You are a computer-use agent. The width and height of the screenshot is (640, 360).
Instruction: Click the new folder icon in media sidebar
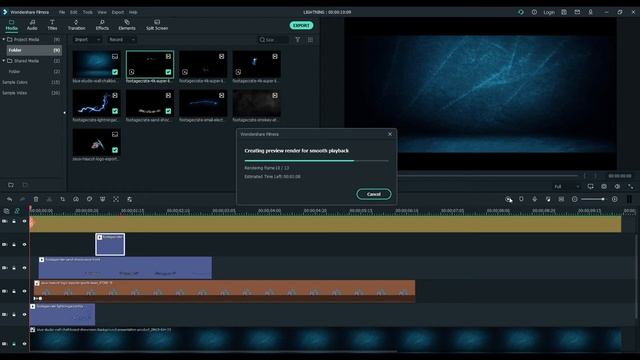pos(11,185)
